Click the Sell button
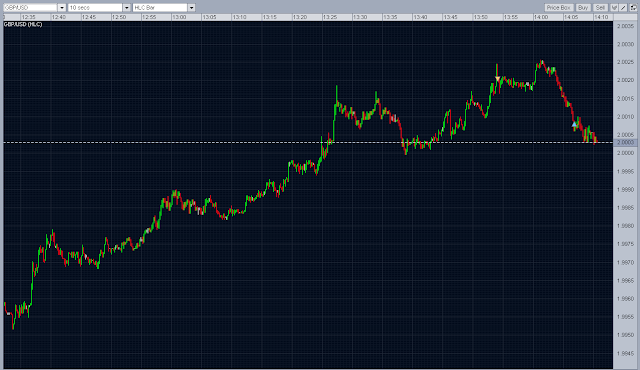This screenshot has width=640, height=370. pyautogui.click(x=600, y=8)
